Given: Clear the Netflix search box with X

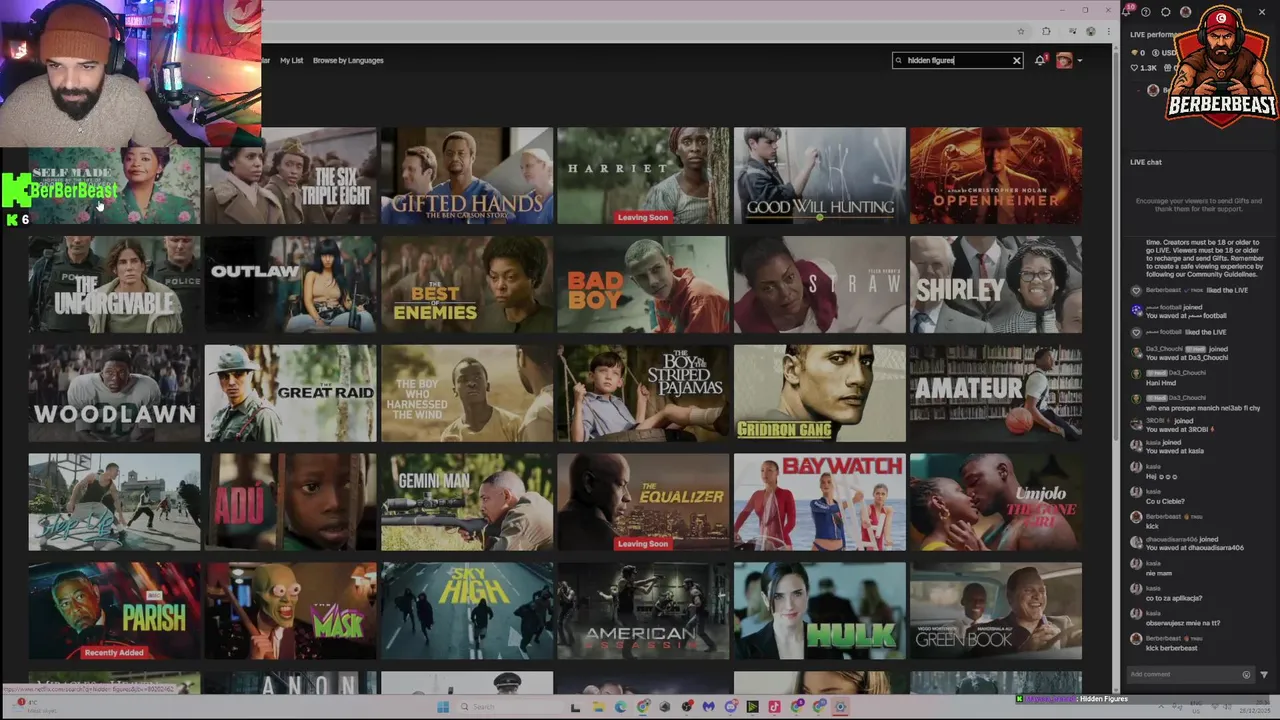Looking at the screenshot, I should 1016,60.
